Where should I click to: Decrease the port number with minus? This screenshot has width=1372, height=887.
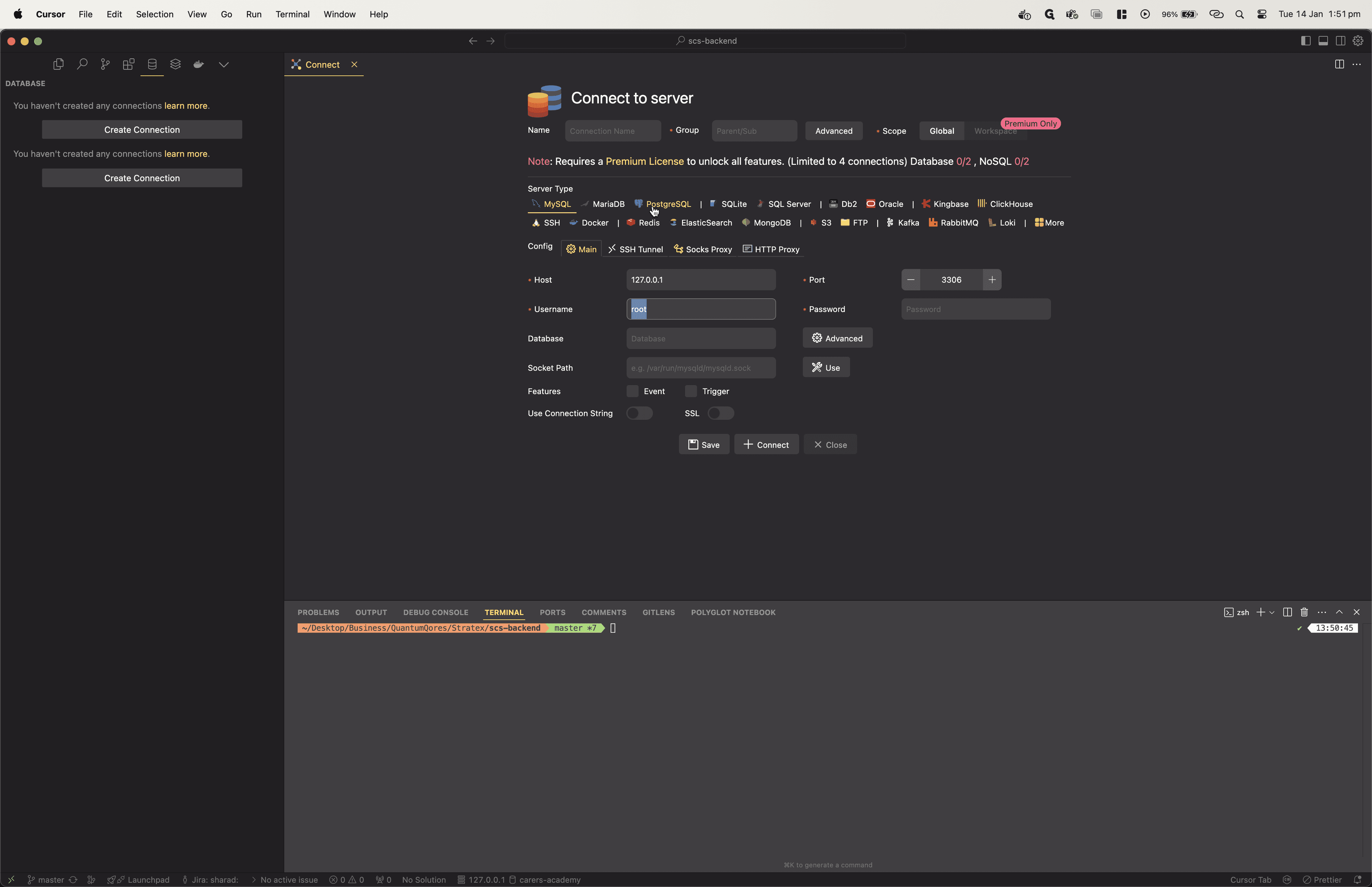pos(911,280)
